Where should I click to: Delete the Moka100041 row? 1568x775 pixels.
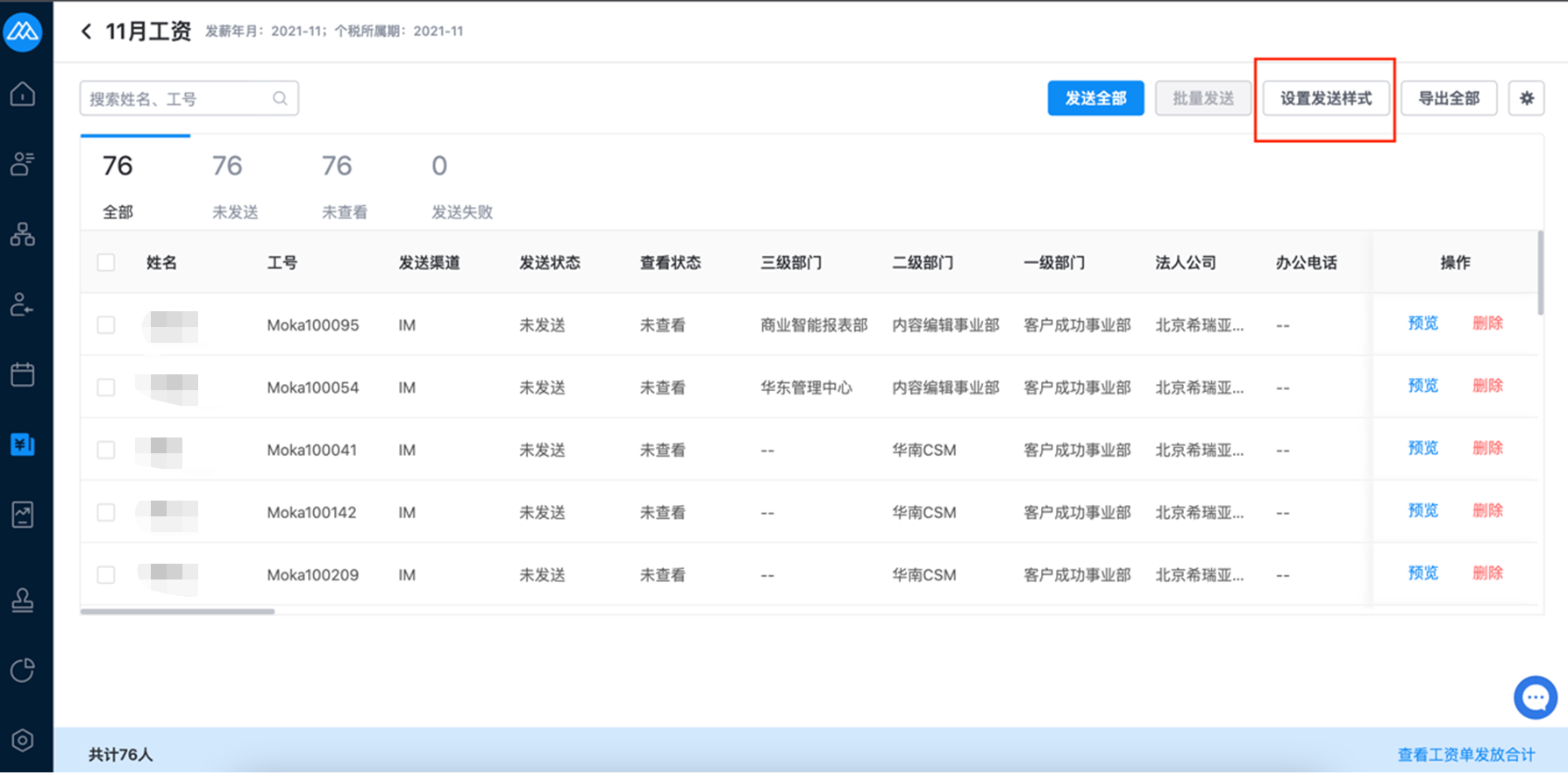pos(1487,448)
